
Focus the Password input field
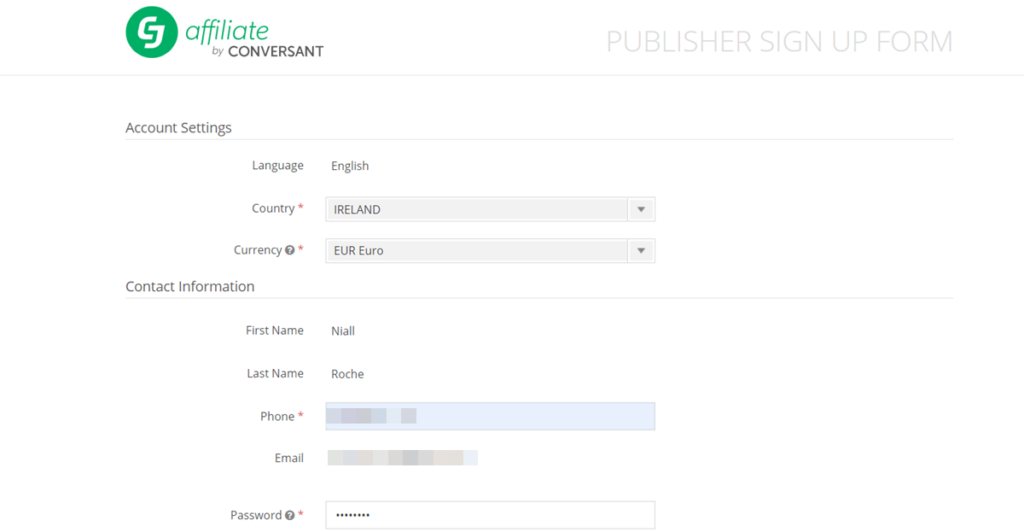click(490, 515)
